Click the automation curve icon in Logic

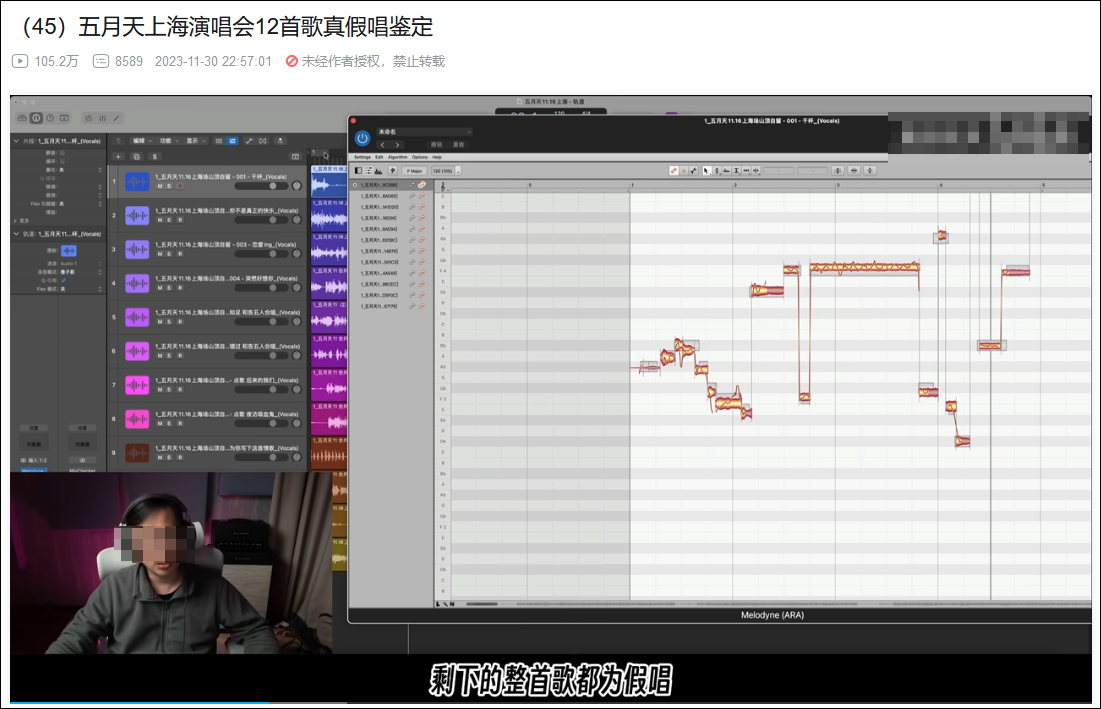click(x=249, y=141)
